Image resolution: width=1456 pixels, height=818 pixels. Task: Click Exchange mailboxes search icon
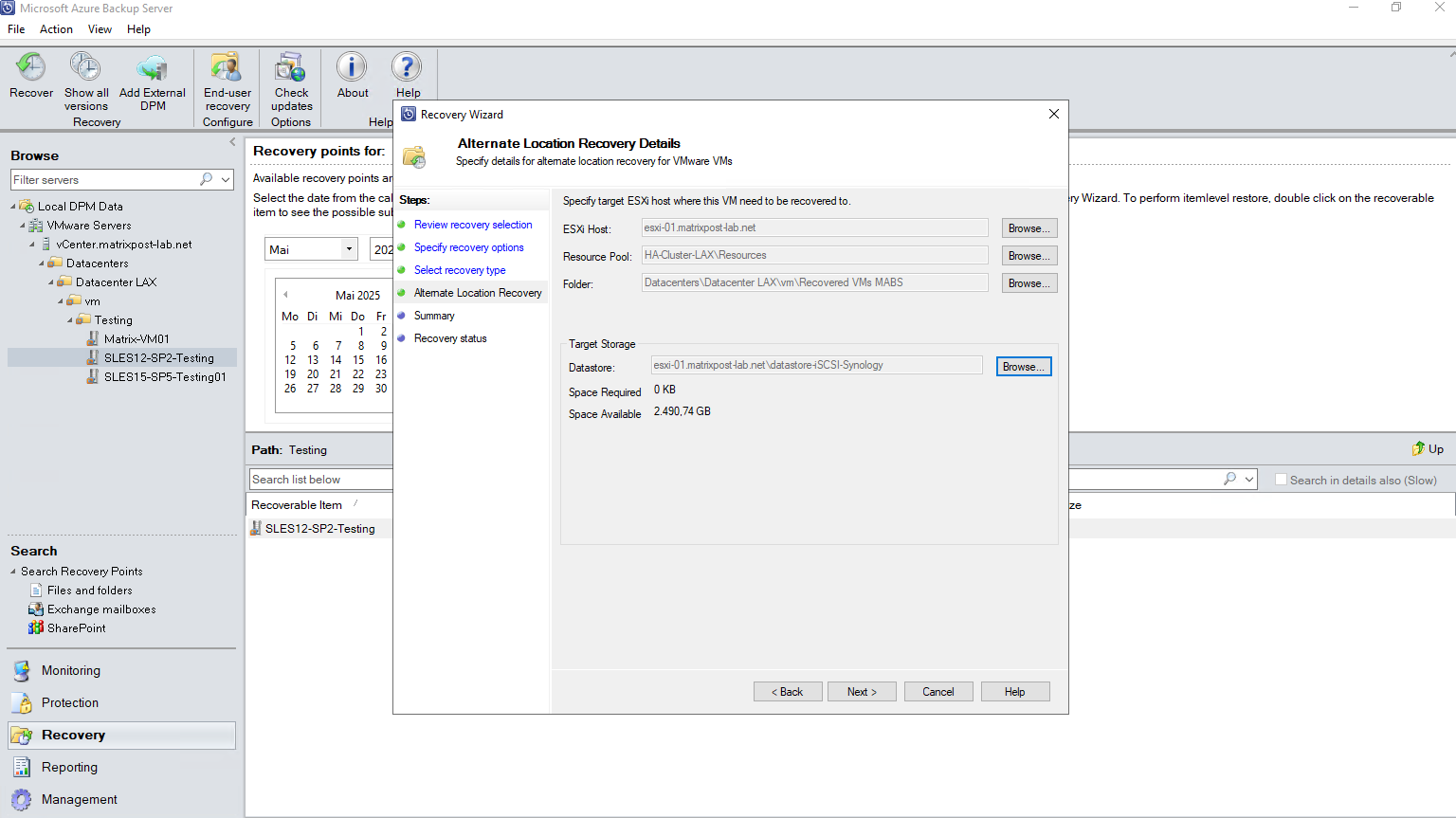[36, 609]
